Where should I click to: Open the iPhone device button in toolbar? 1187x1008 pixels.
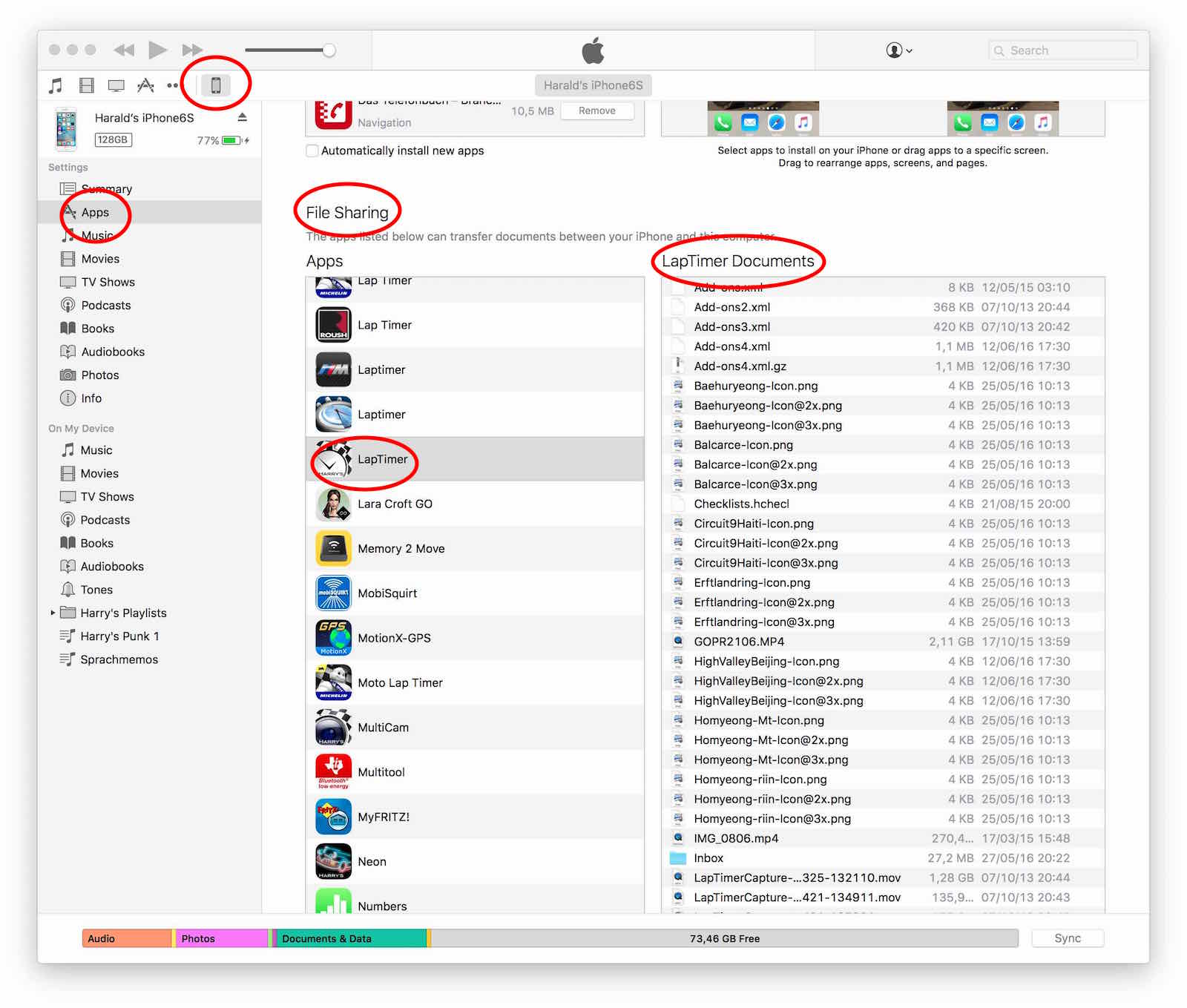[216, 85]
